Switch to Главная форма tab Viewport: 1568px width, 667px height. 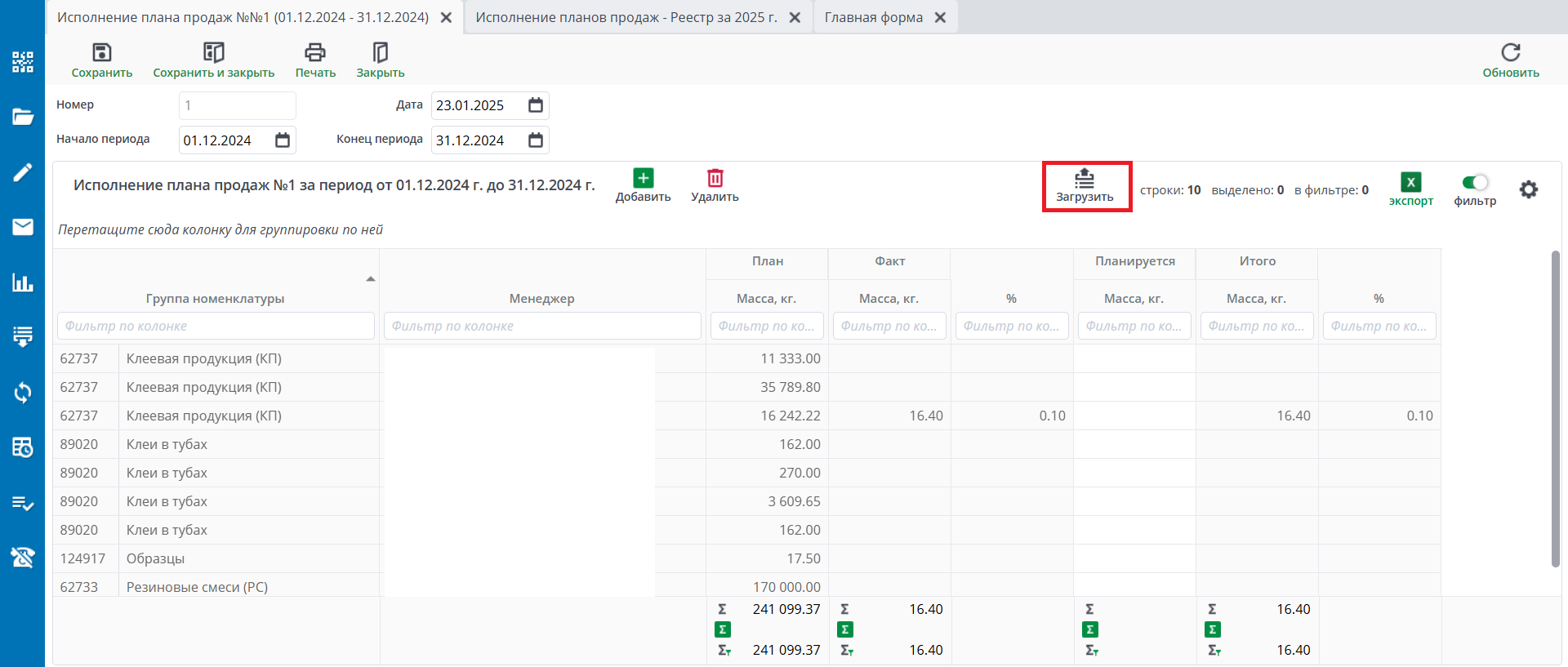tap(873, 17)
